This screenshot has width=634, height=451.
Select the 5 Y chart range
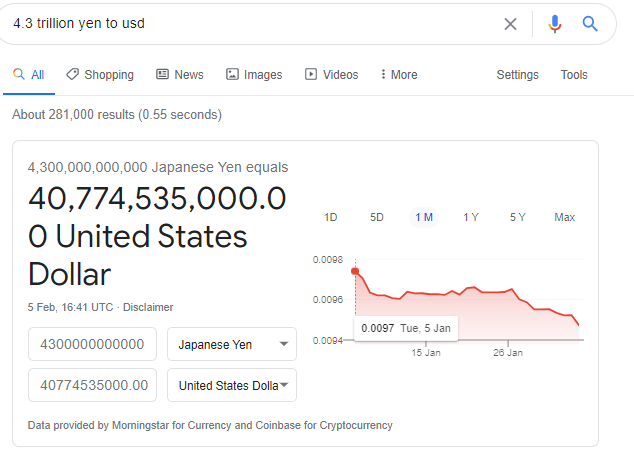(x=518, y=218)
